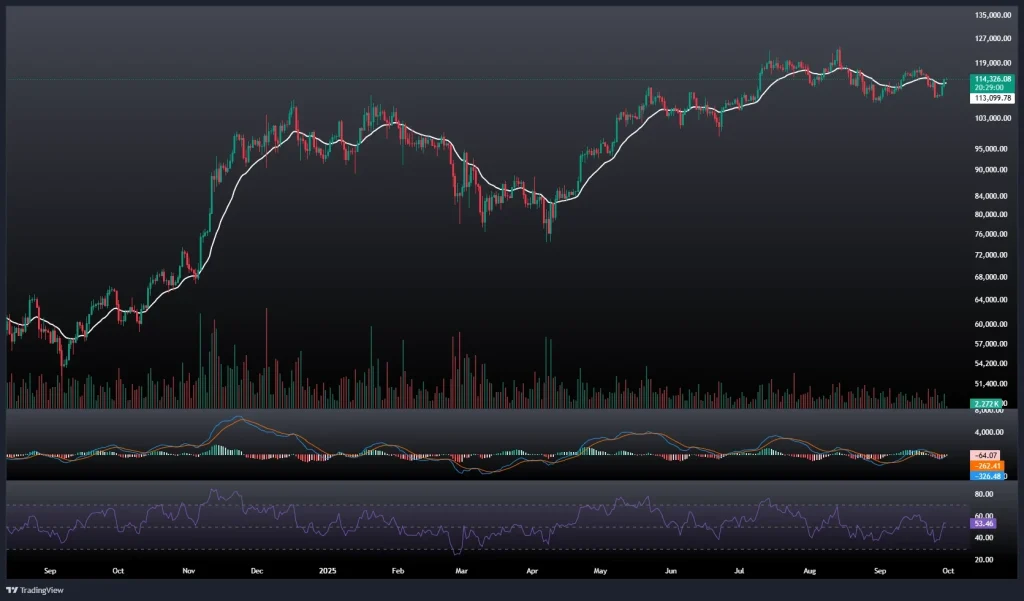Click the TradingView logo icon
Screen dimensions: 1024x601
pos(13,590)
